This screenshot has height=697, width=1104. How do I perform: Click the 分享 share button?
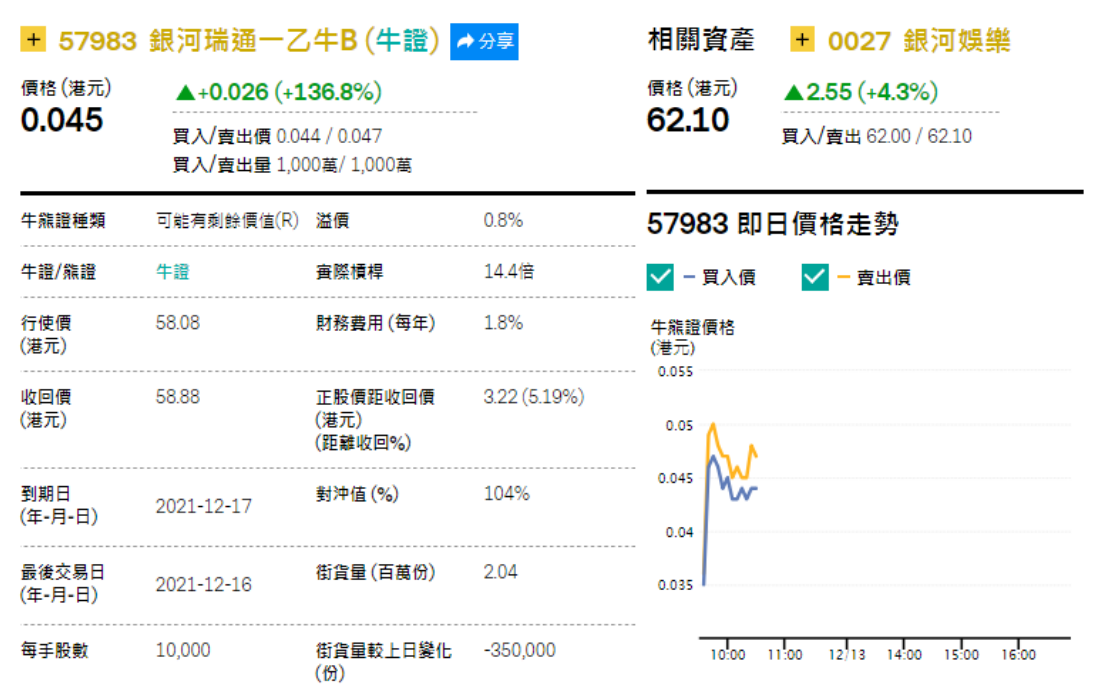pyautogui.click(x=484, y=42)
